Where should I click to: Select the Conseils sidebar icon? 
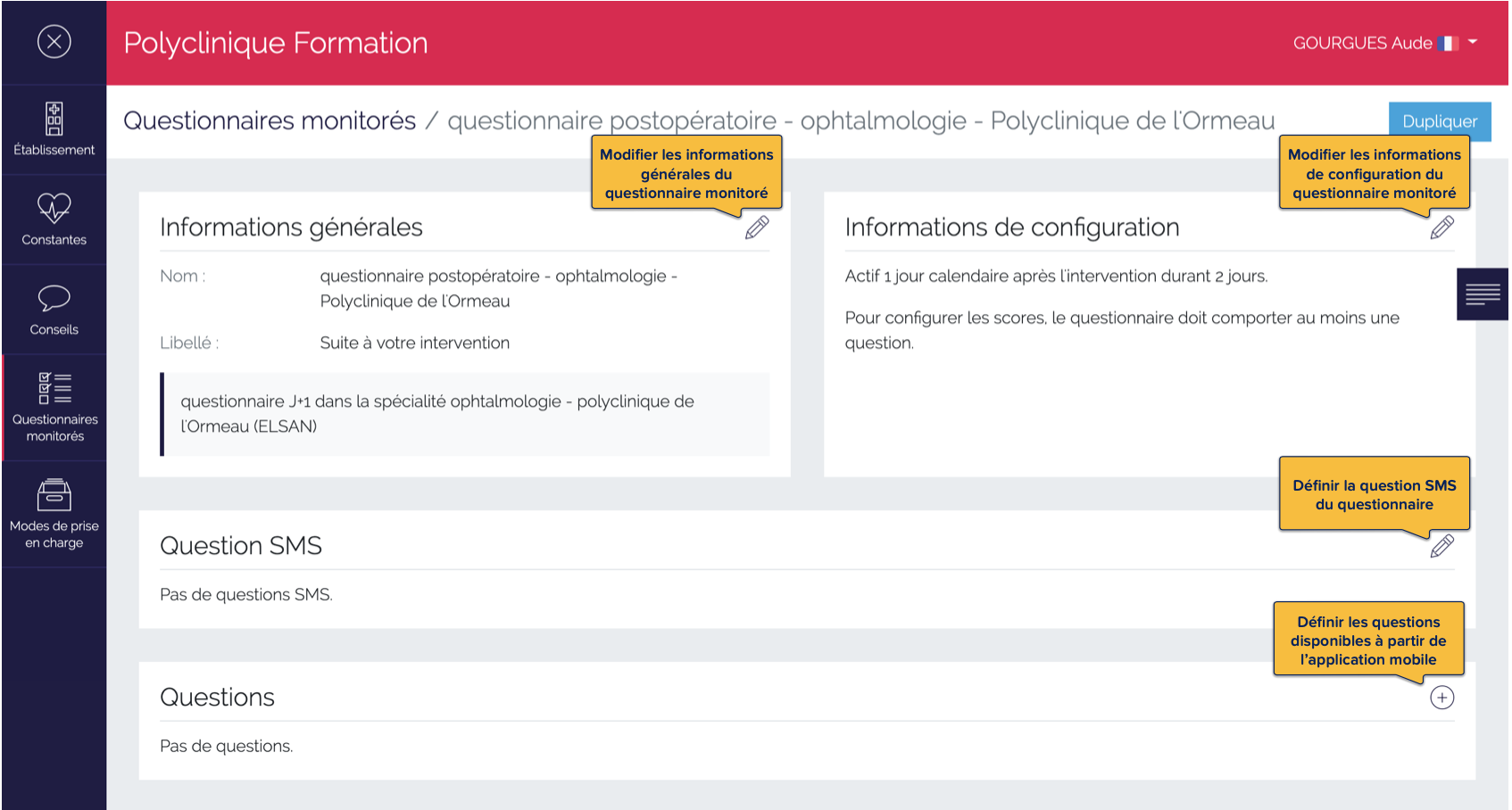54,309
